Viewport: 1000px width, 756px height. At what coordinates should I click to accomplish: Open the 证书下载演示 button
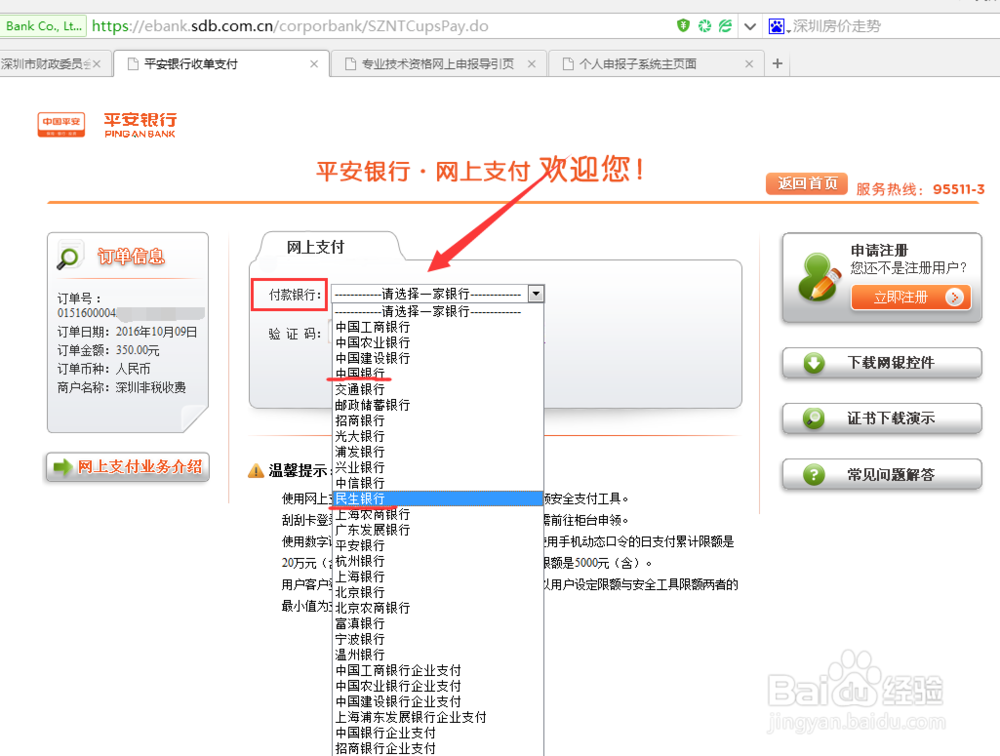[881, 419]
